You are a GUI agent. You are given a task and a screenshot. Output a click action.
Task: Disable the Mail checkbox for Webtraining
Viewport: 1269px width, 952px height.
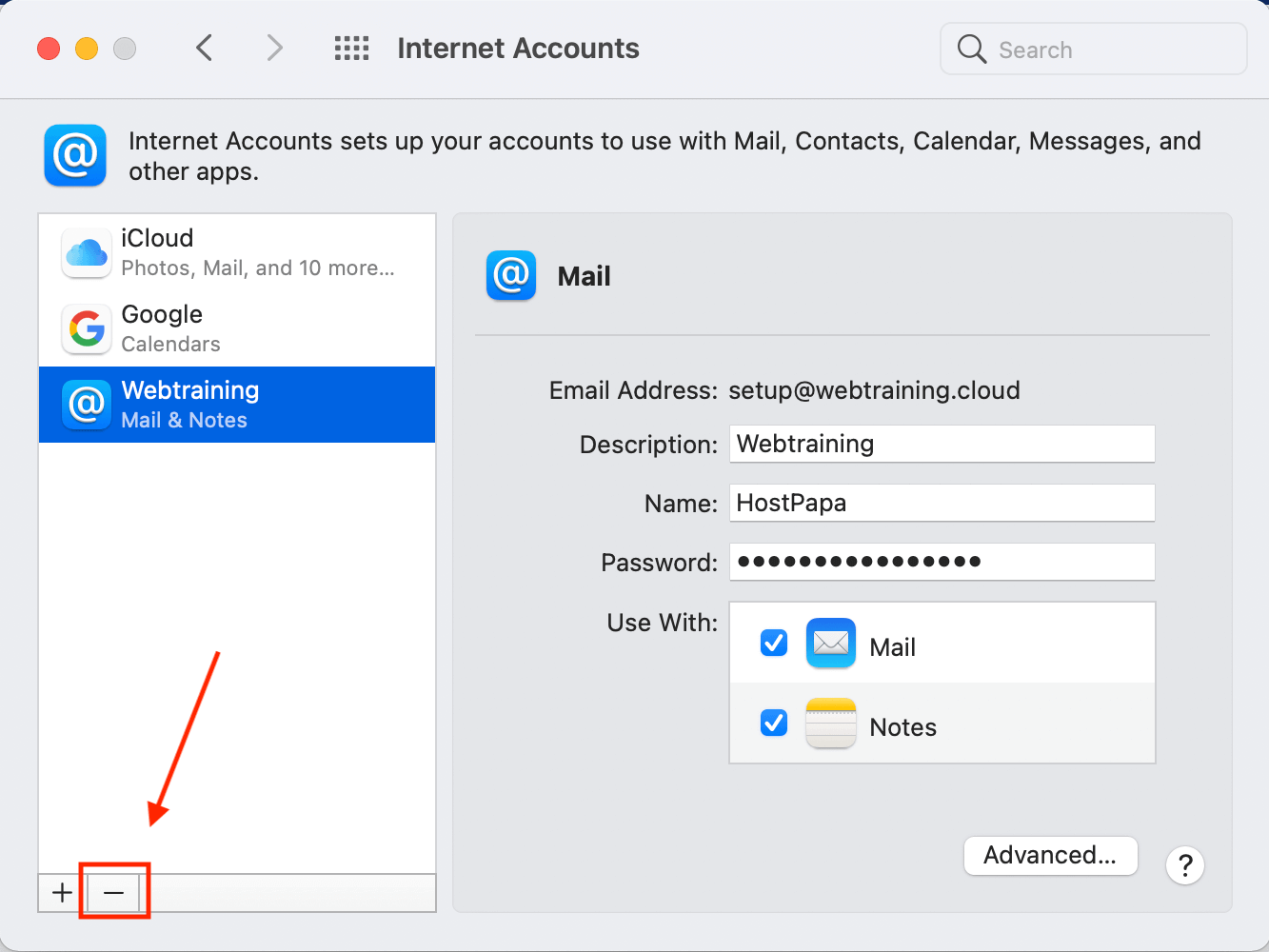point(773,643)
